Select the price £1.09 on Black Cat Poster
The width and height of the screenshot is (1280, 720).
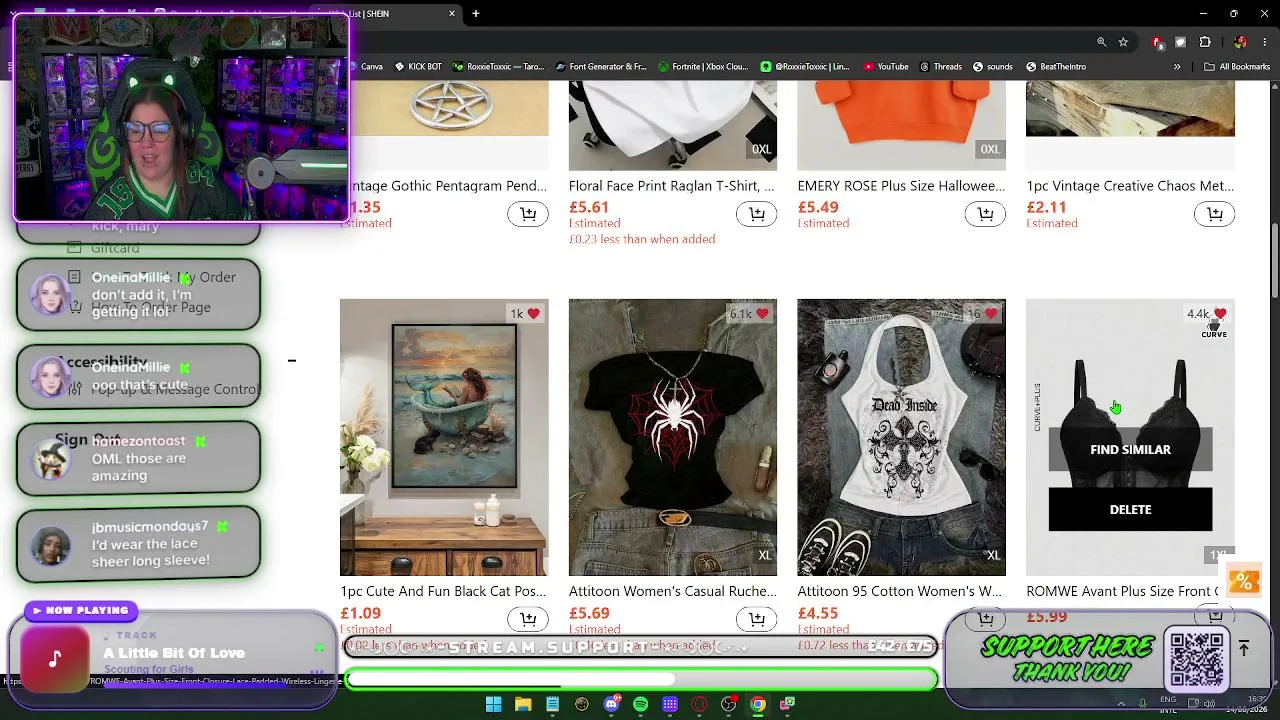[360, 613]
